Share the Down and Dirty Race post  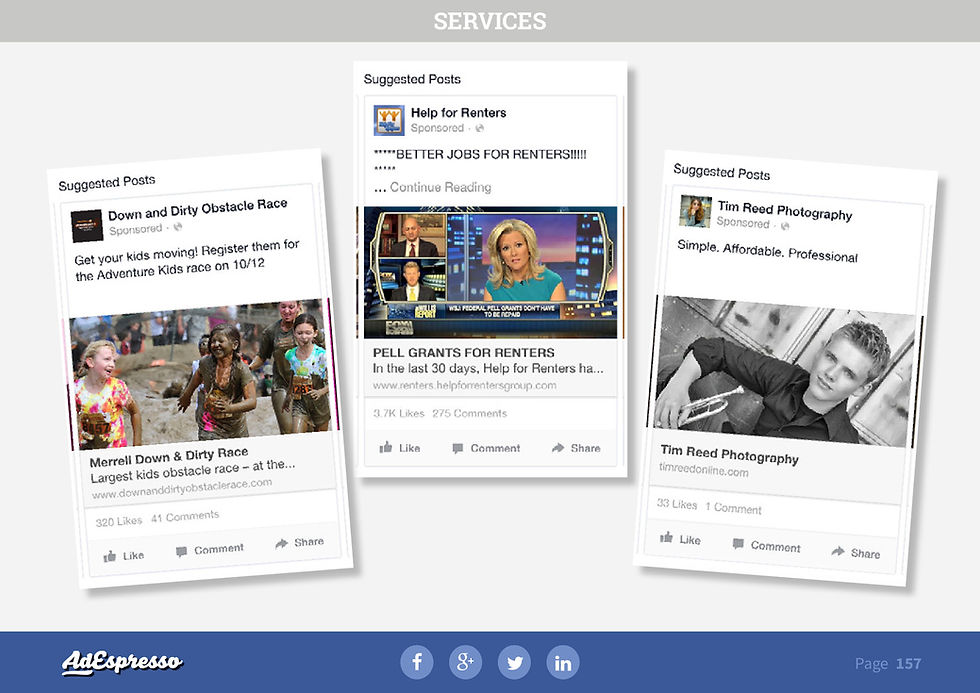(x=300, y=542)
